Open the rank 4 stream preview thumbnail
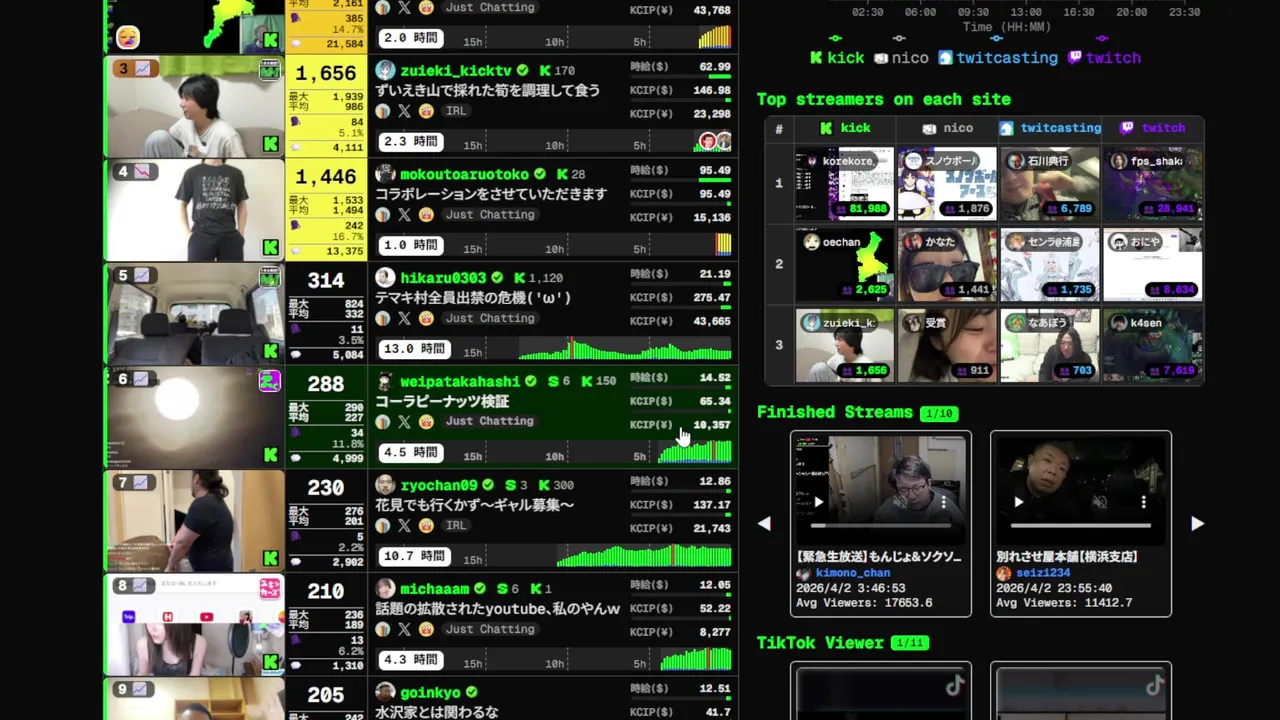 click(194, 210)
